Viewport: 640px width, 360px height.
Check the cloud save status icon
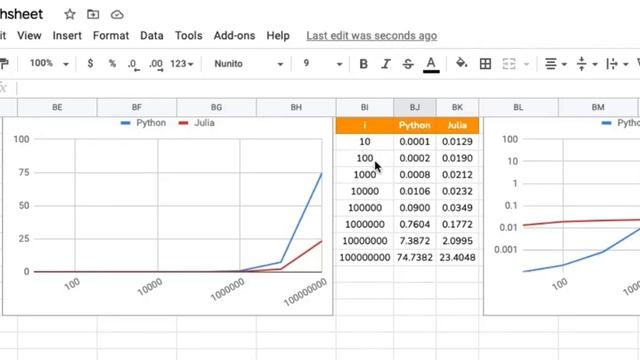(x=117, y=15)
